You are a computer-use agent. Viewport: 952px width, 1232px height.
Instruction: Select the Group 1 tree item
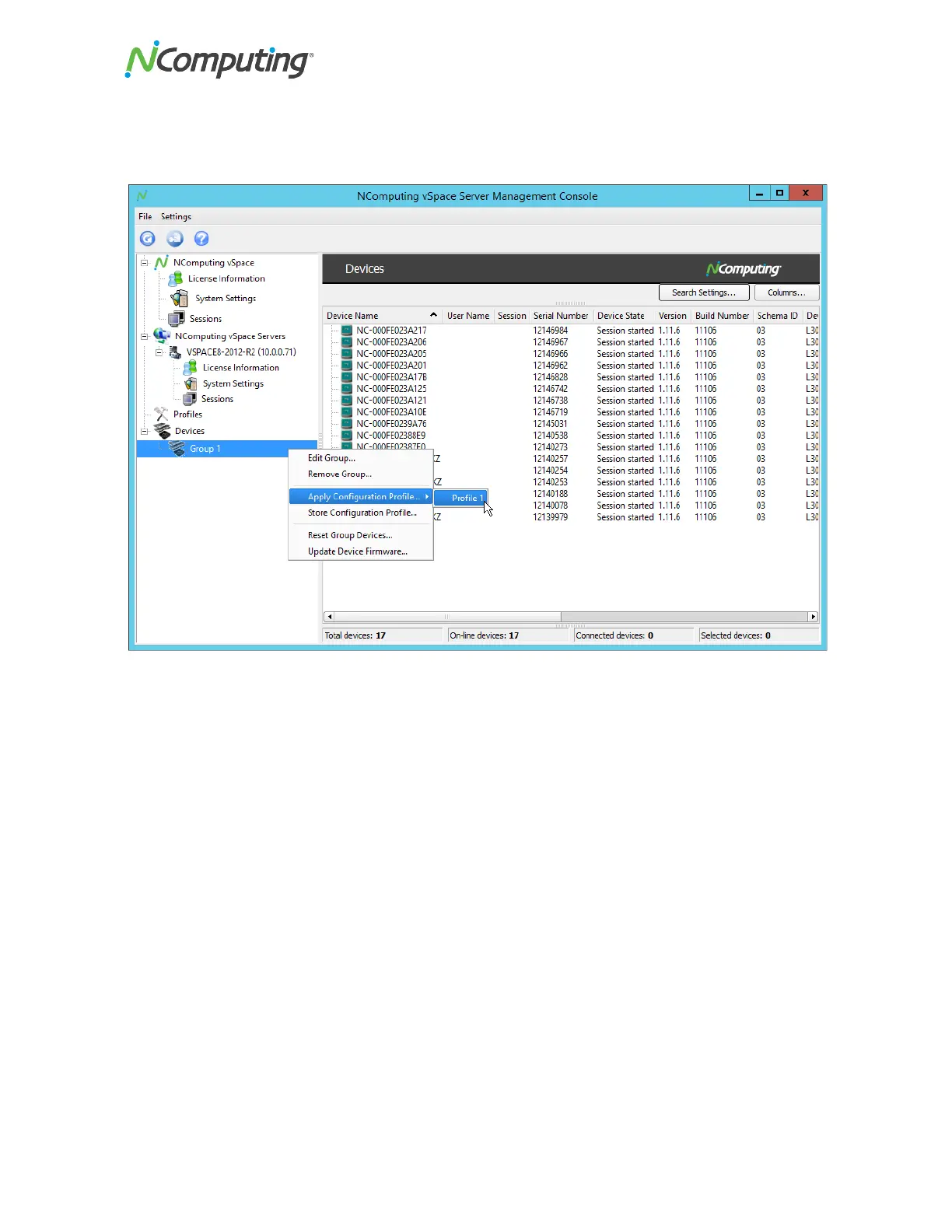point(205,449)
